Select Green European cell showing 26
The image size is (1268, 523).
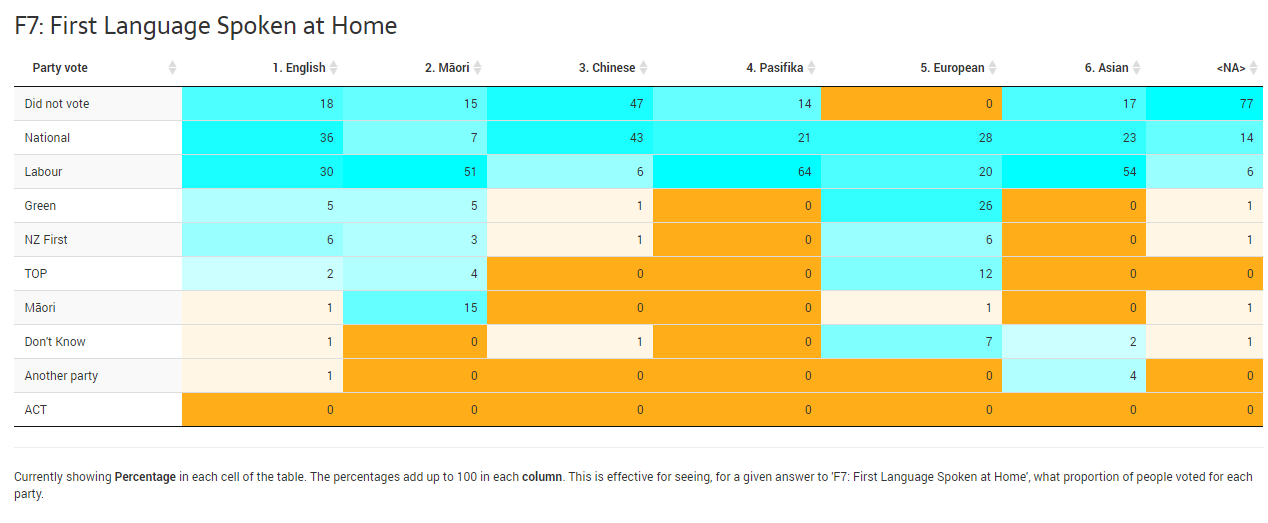[911, 206]
